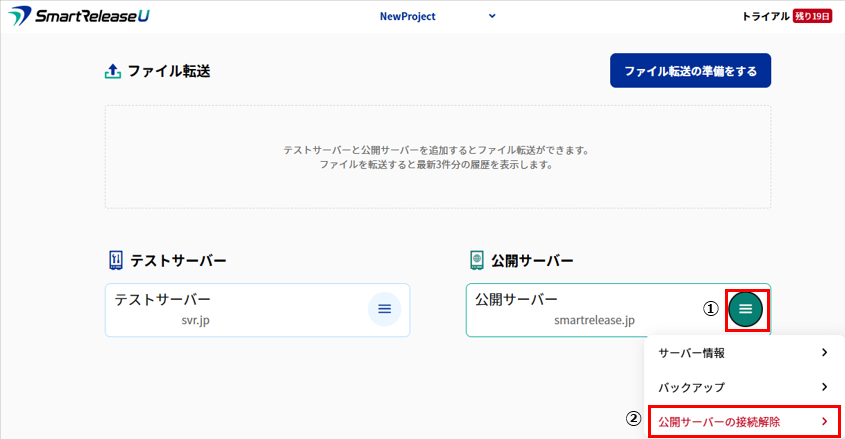Click the ファイル転送の準備をする button
The height and width of the screenshot is (439, 845).
tap(690, 71)
